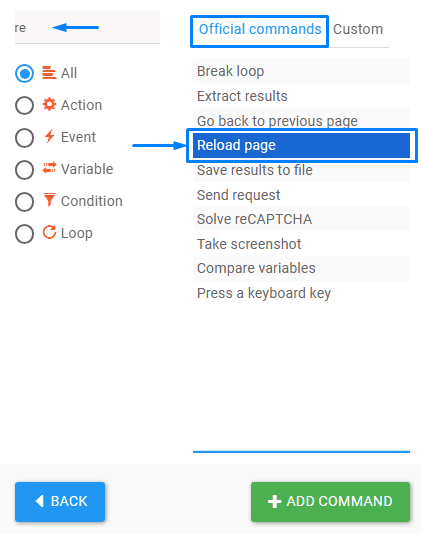Select the Loop radio button
The width and height of the screenshot is (421, 534).
(x=24, y=234)
